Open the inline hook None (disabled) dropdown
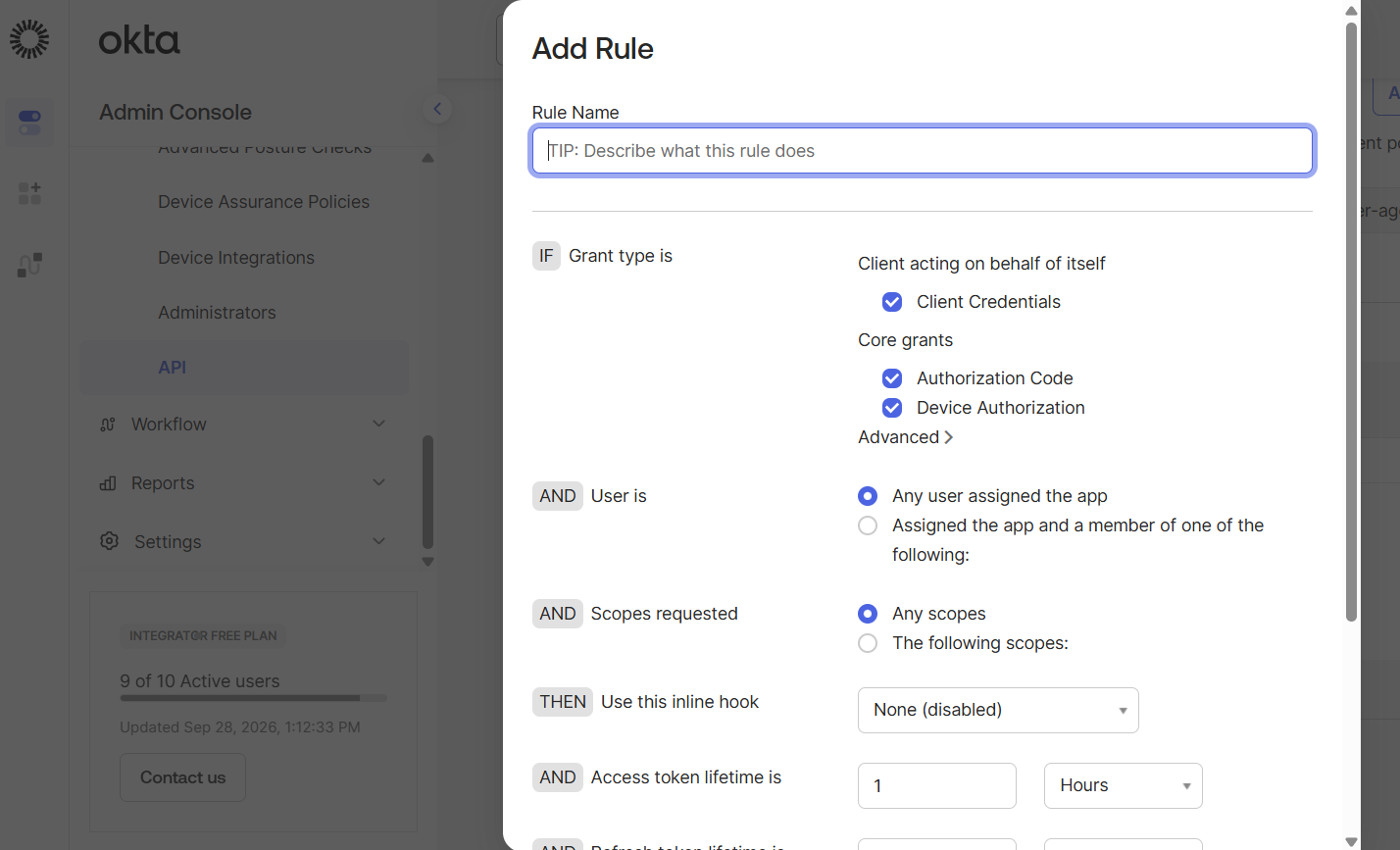The width and height of the screenshot is (1400, 850). pyautogui.click(x=998, y=710)
